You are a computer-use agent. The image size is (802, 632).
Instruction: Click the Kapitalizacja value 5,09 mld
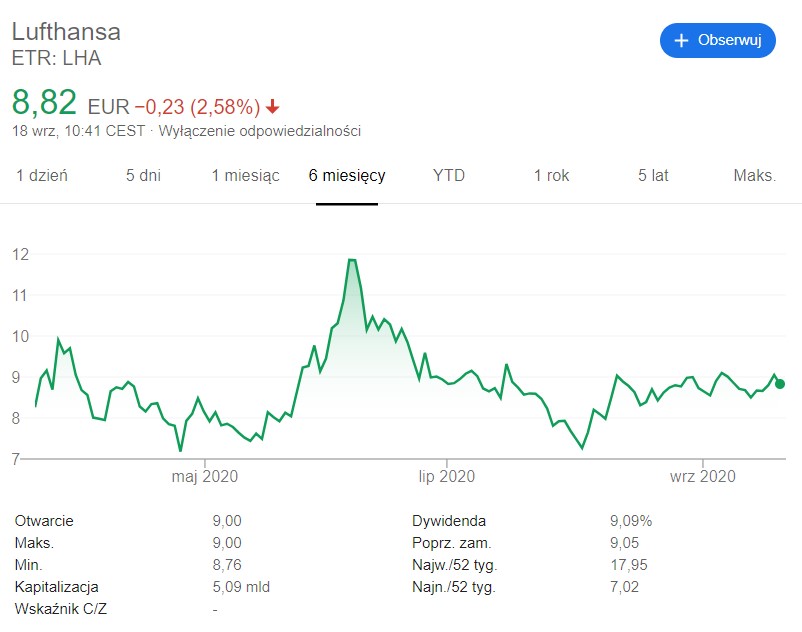click(x=241, y=586)
